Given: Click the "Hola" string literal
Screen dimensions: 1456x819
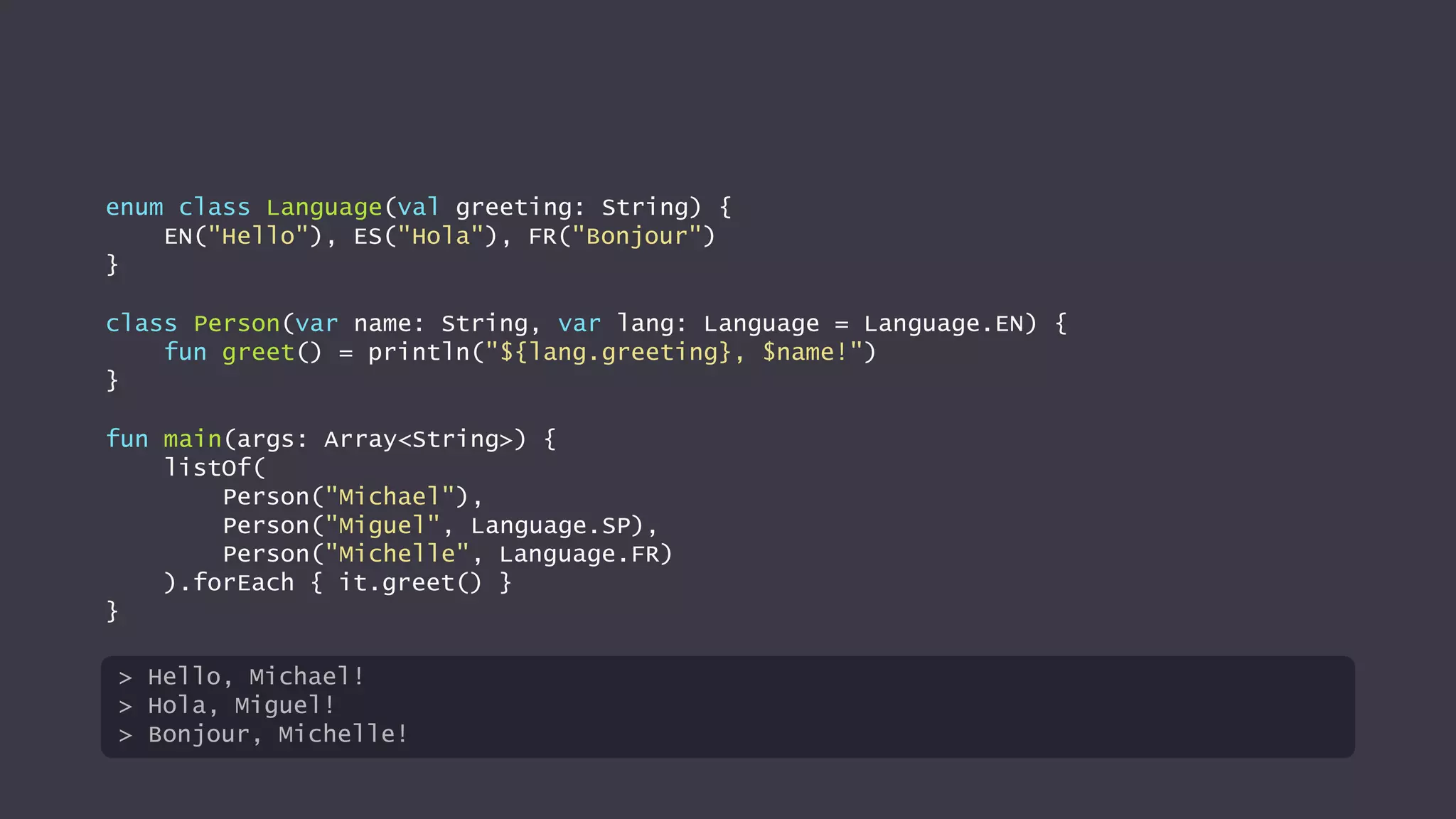Looking at the screenshot, I should click(x=441, y=235).
